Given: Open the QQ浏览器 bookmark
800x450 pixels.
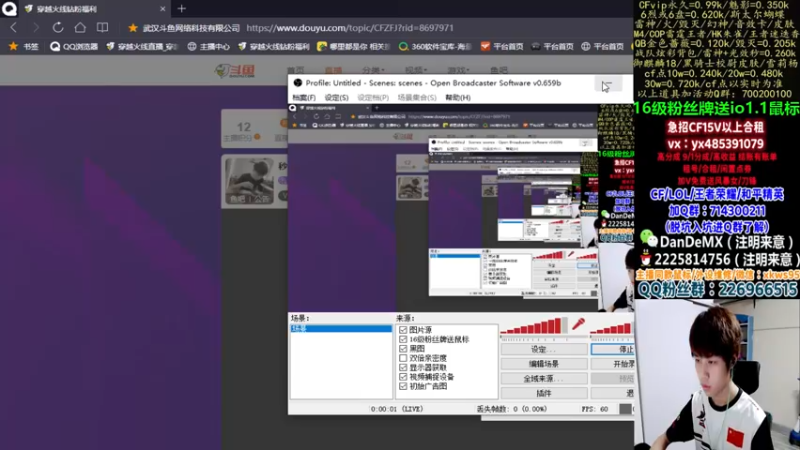Looking at the screenshot, I should coord(74,46).
